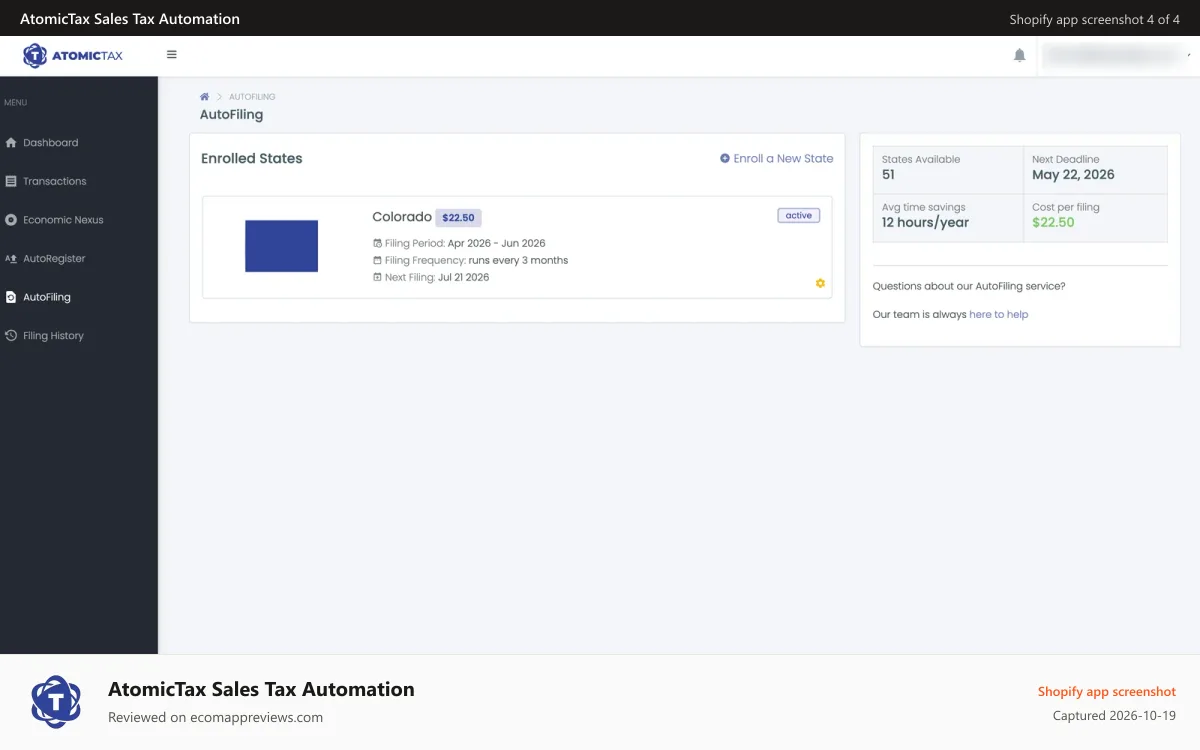Click Filing Period Apr 2026 - Jun 2026
Image resolution: width=1200 pixels, height=750 pixels.
[x=465, y=243]
